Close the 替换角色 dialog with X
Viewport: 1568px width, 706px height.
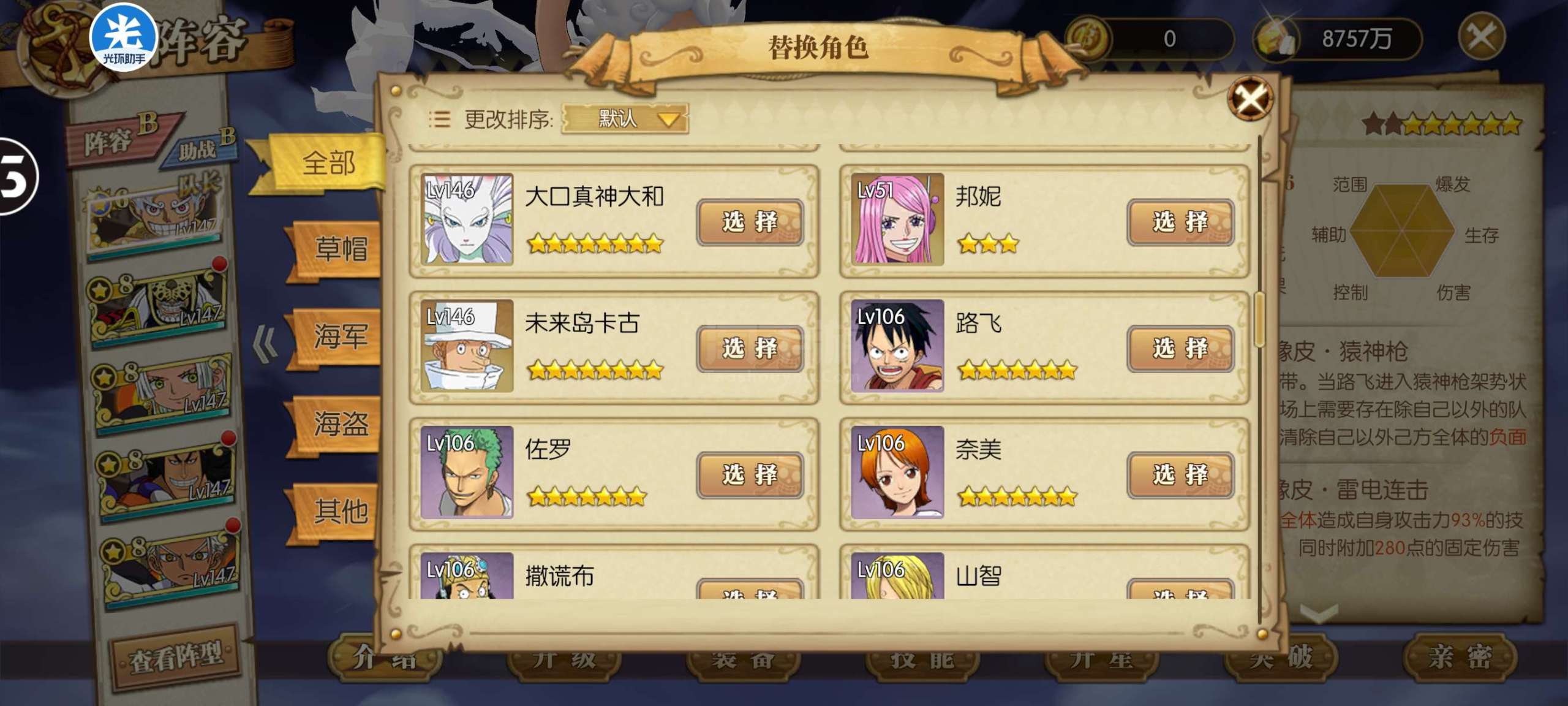(1250, 98)
